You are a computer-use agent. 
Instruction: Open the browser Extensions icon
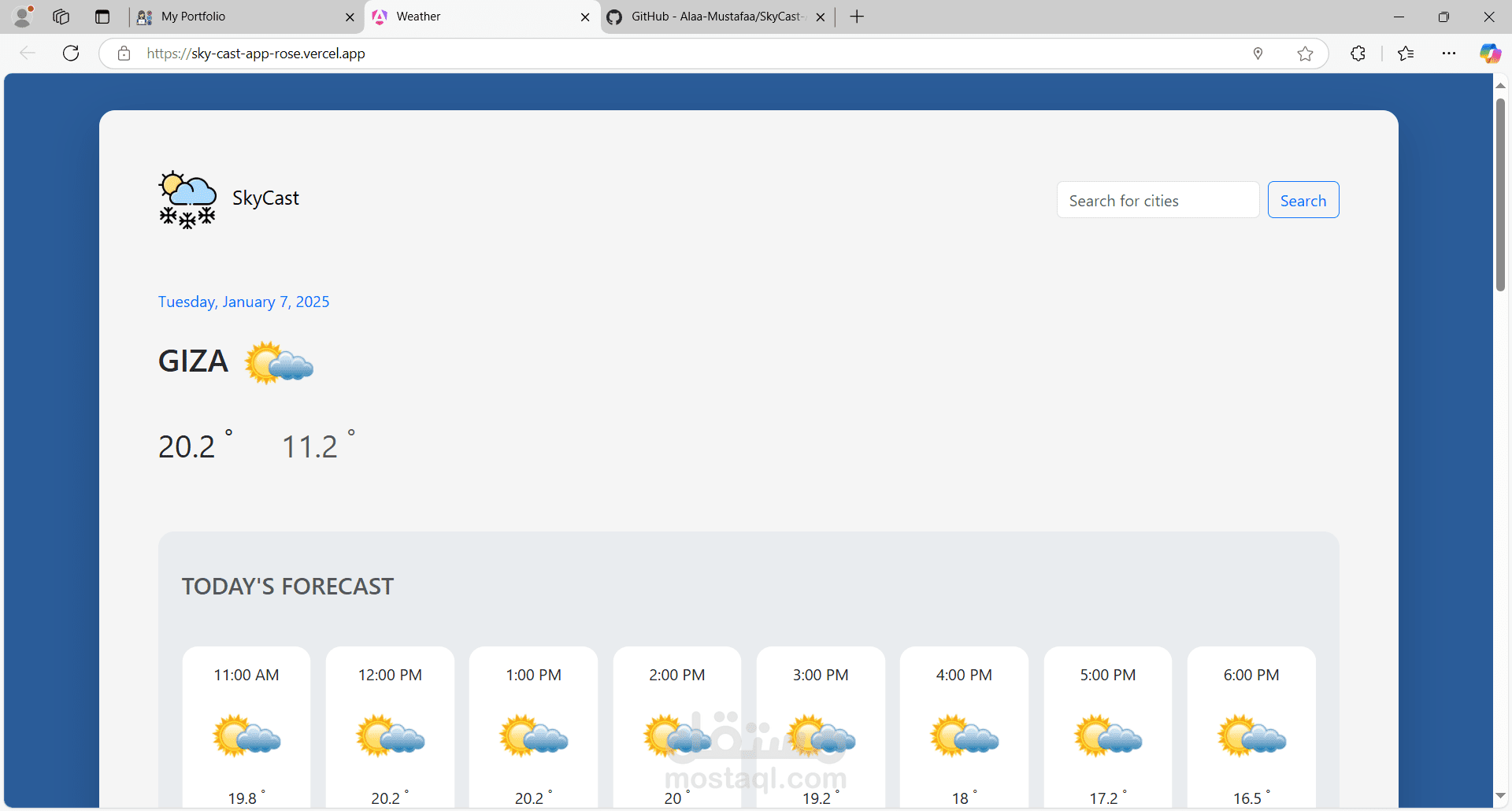click(x=1358, y=54)
